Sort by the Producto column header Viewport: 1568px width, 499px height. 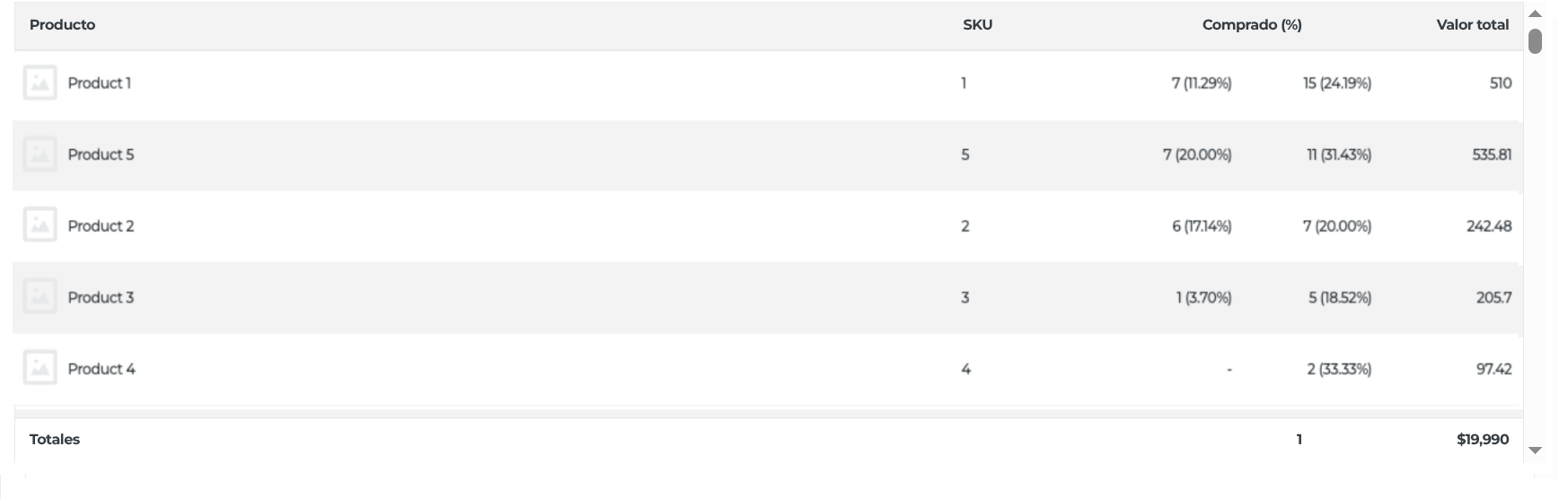click(62, 24)
